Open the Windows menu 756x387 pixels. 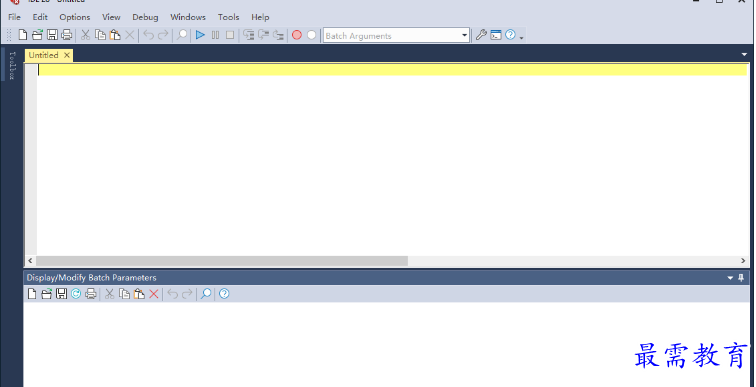click(188, 17)
